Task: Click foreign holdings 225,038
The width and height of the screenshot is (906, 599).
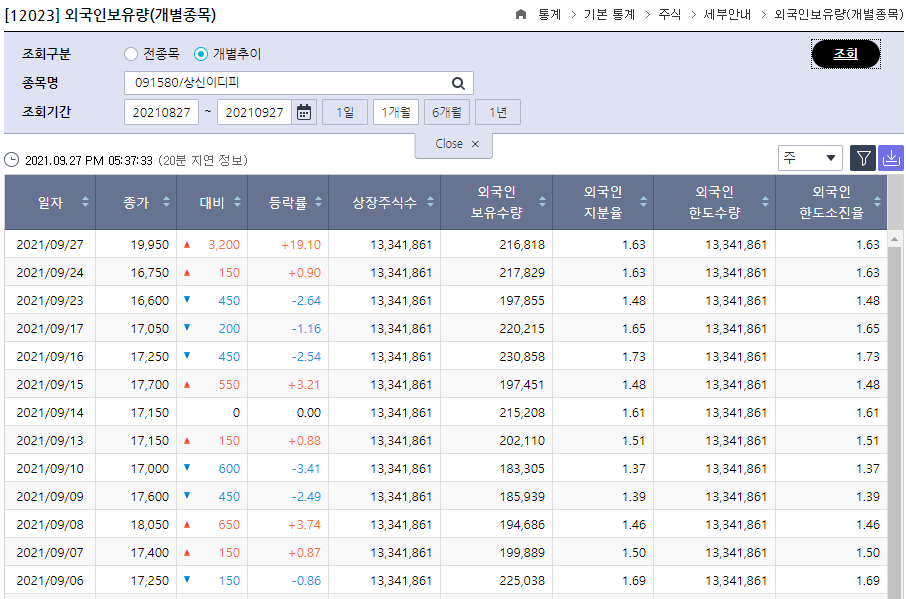Action: (x=522, y=581)
